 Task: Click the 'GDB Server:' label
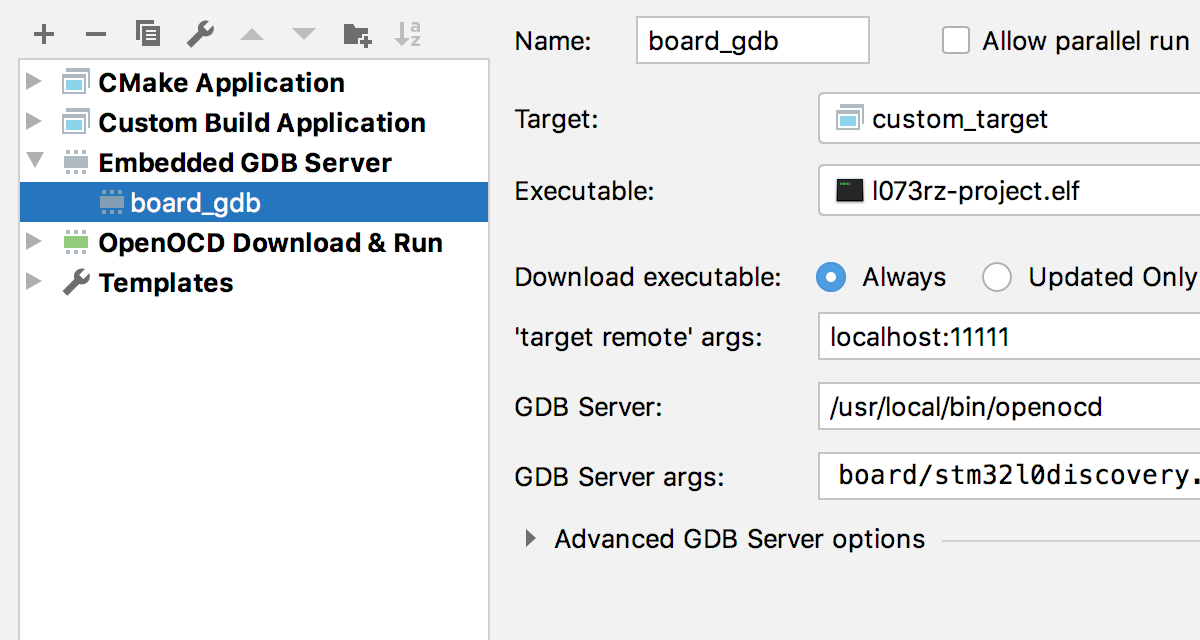(x=589, y=407)
